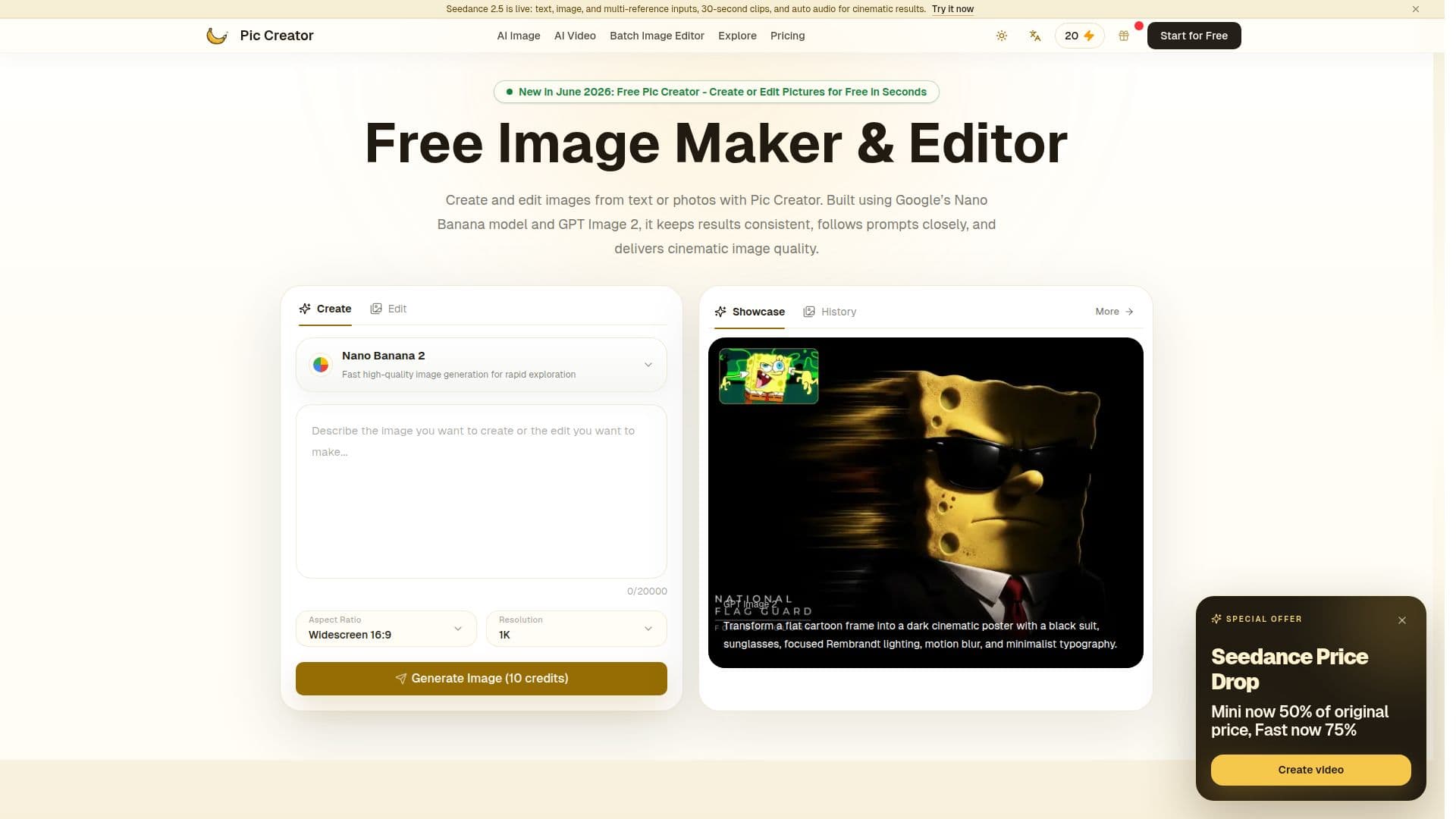Image resolution: width=1456 pixels, height=819 pixels.
Task: Click the New in June 2026 announcement pill
Action: (x=716, y=92)
